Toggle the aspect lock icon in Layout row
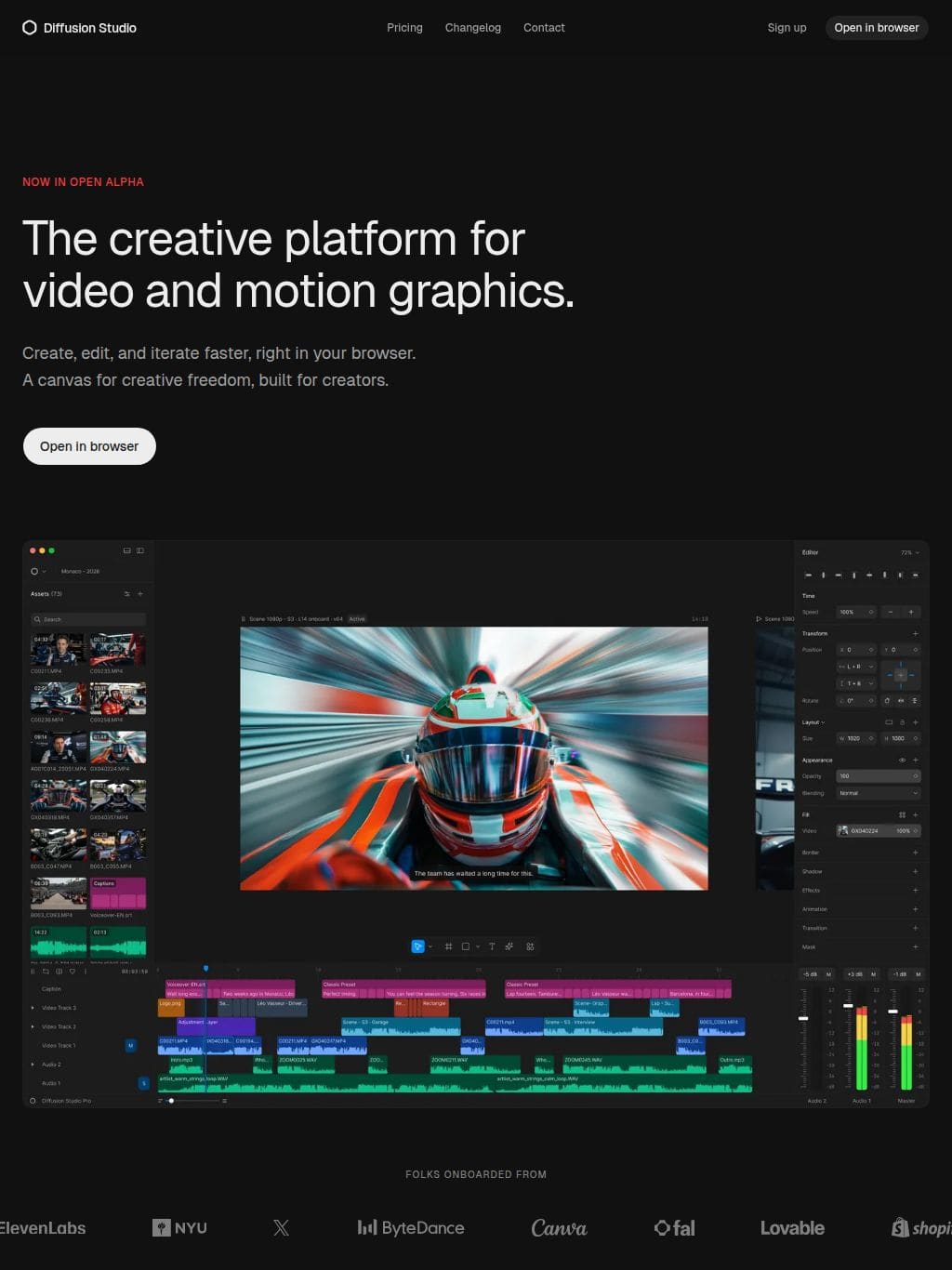Screen dimensions: 952x1270 [x=902, y=722]
